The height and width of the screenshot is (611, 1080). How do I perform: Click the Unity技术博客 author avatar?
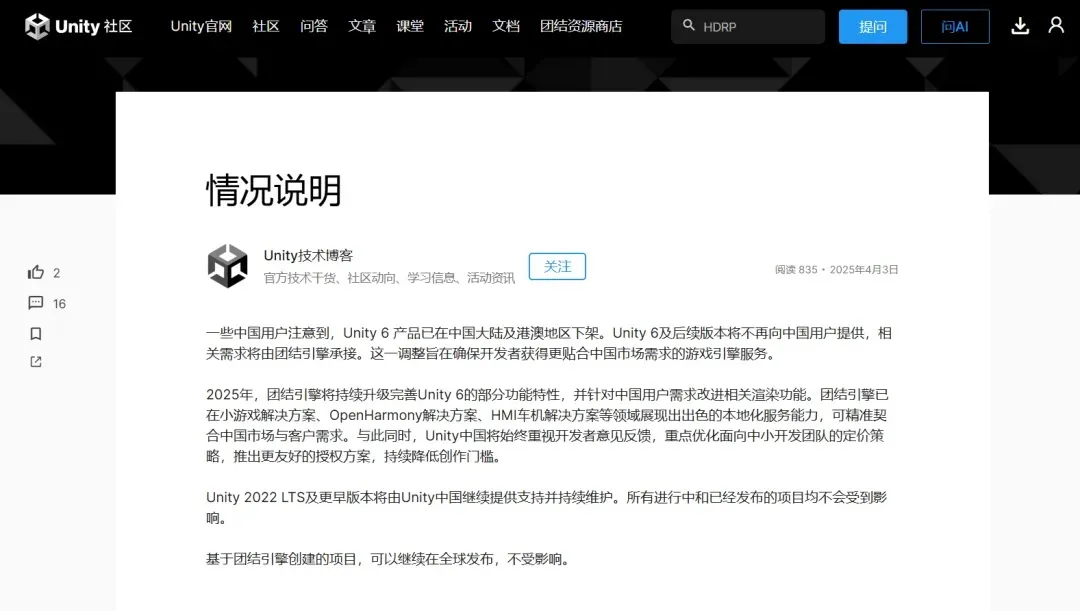tap(227, 266)
